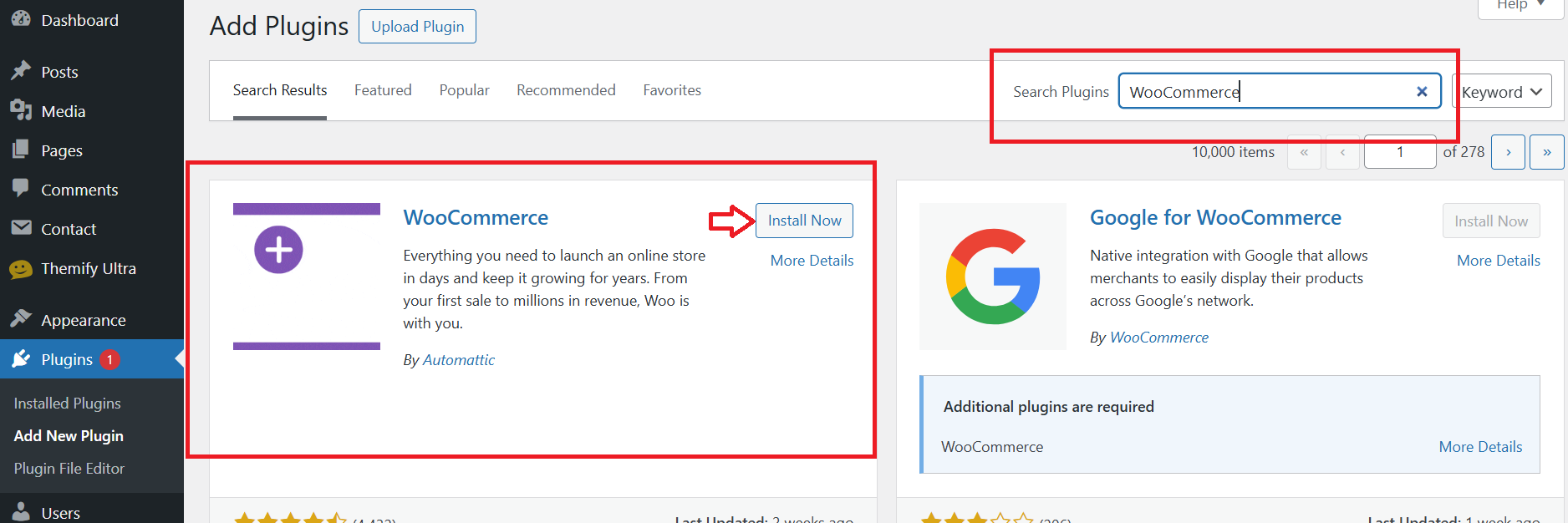Image resolution: width=1568 pixels, height=523 pixels.
Task: Open the Automattic author link
Action: (459, 359)
